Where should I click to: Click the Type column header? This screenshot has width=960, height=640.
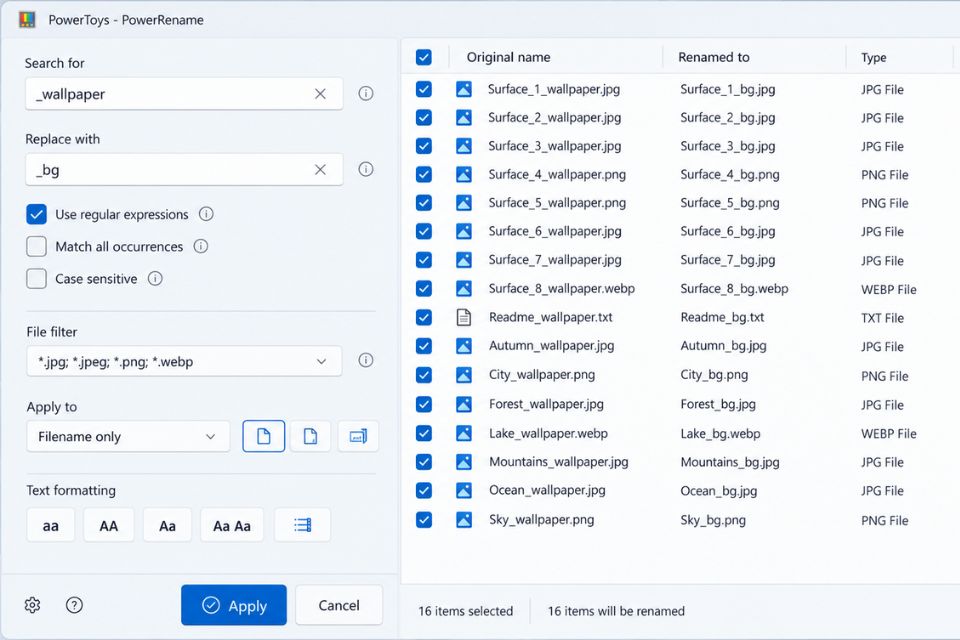pyautogui.click(x=874, y=58)
